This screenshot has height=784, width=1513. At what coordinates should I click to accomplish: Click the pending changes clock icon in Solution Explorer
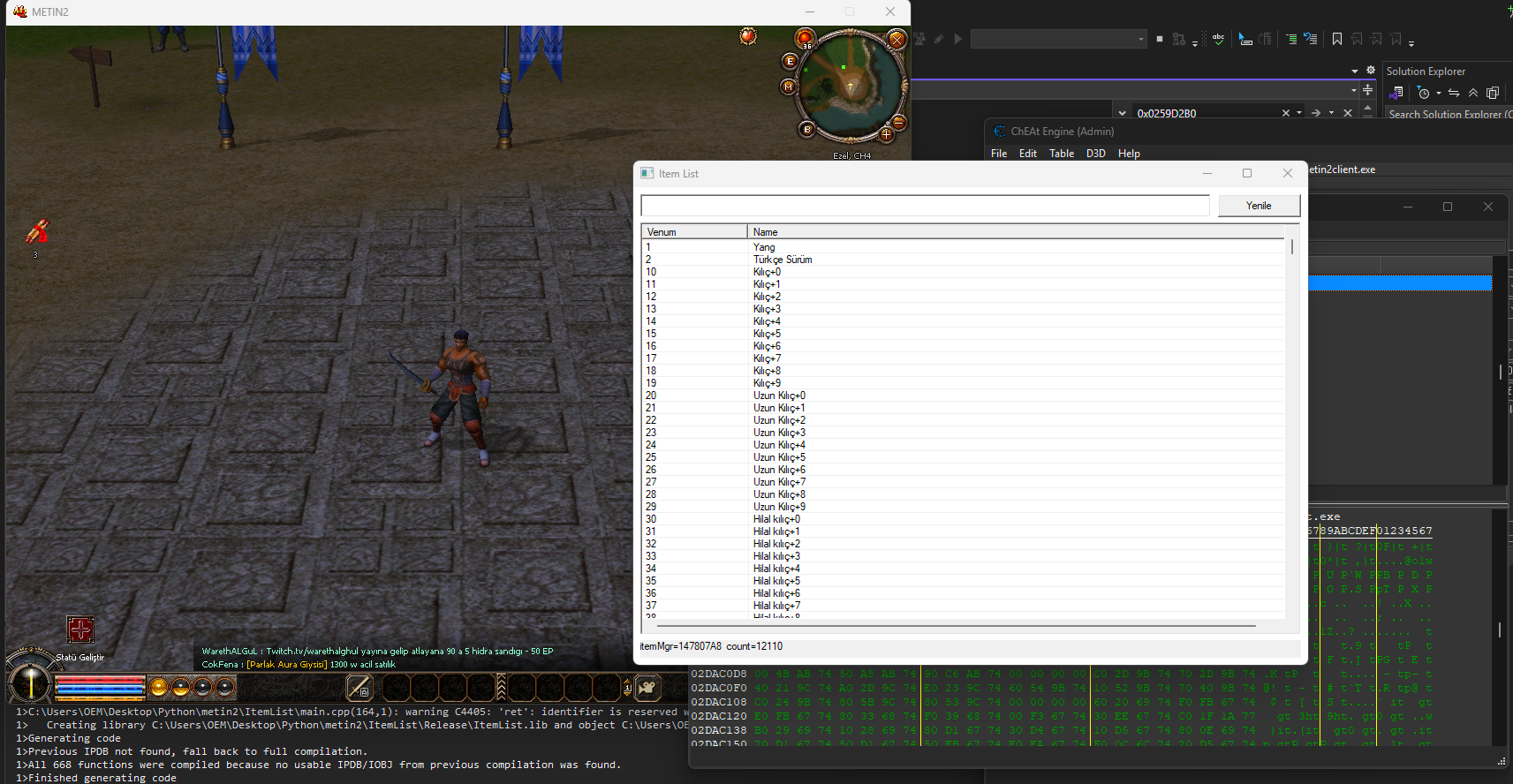click(1423, 93)
